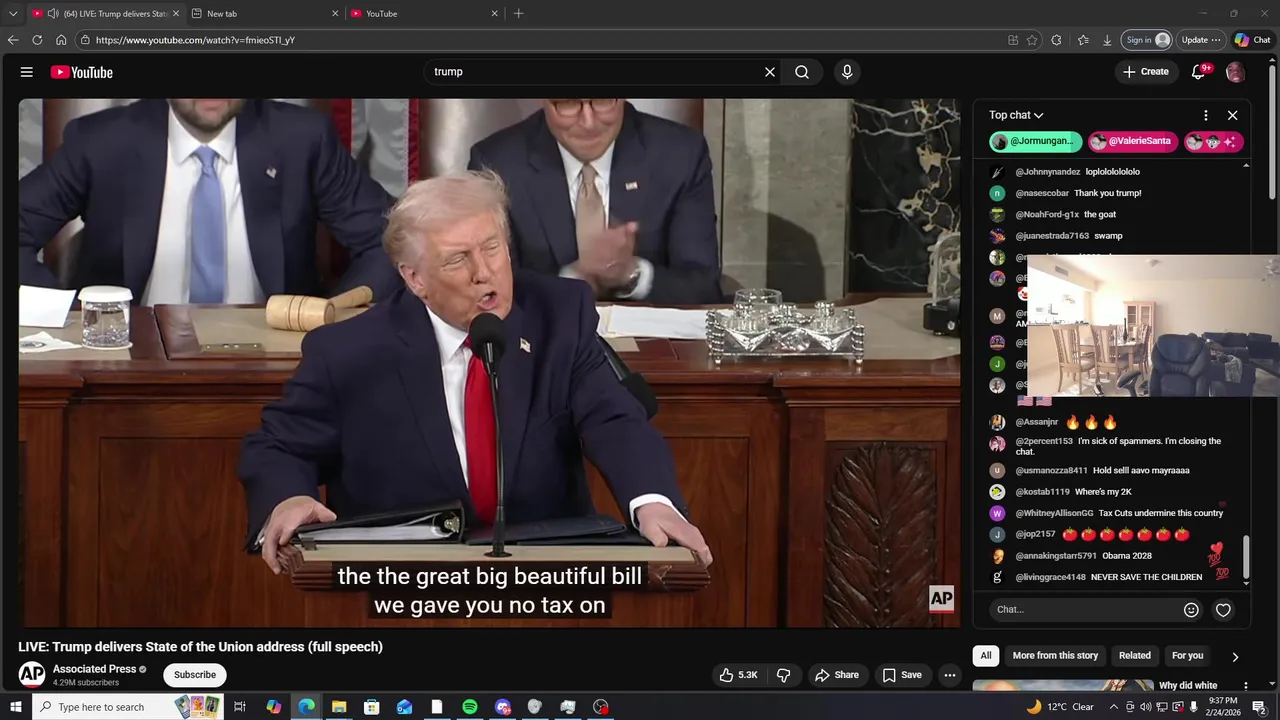This screenshot has height=720, width=1280.
Task: Select More from this story chip
Action: tap(1055, 656)
